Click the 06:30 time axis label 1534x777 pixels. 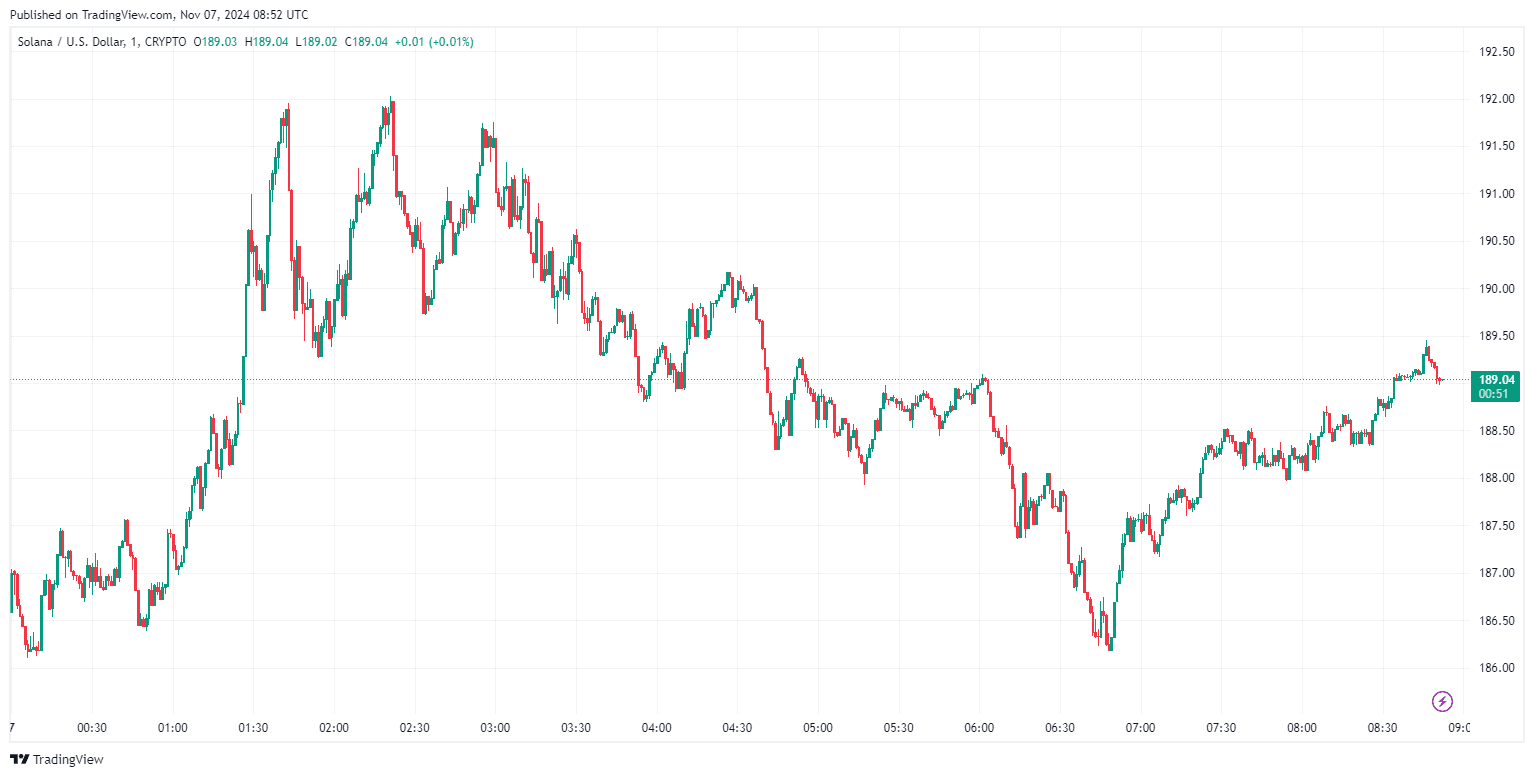(x=1060, y=728)
